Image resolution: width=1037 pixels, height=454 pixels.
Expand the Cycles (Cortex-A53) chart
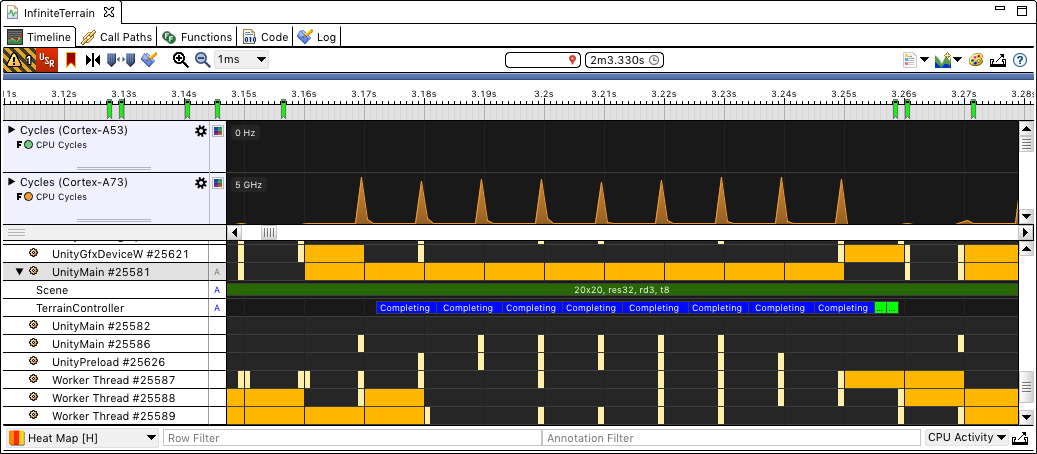tap(11, 130)
